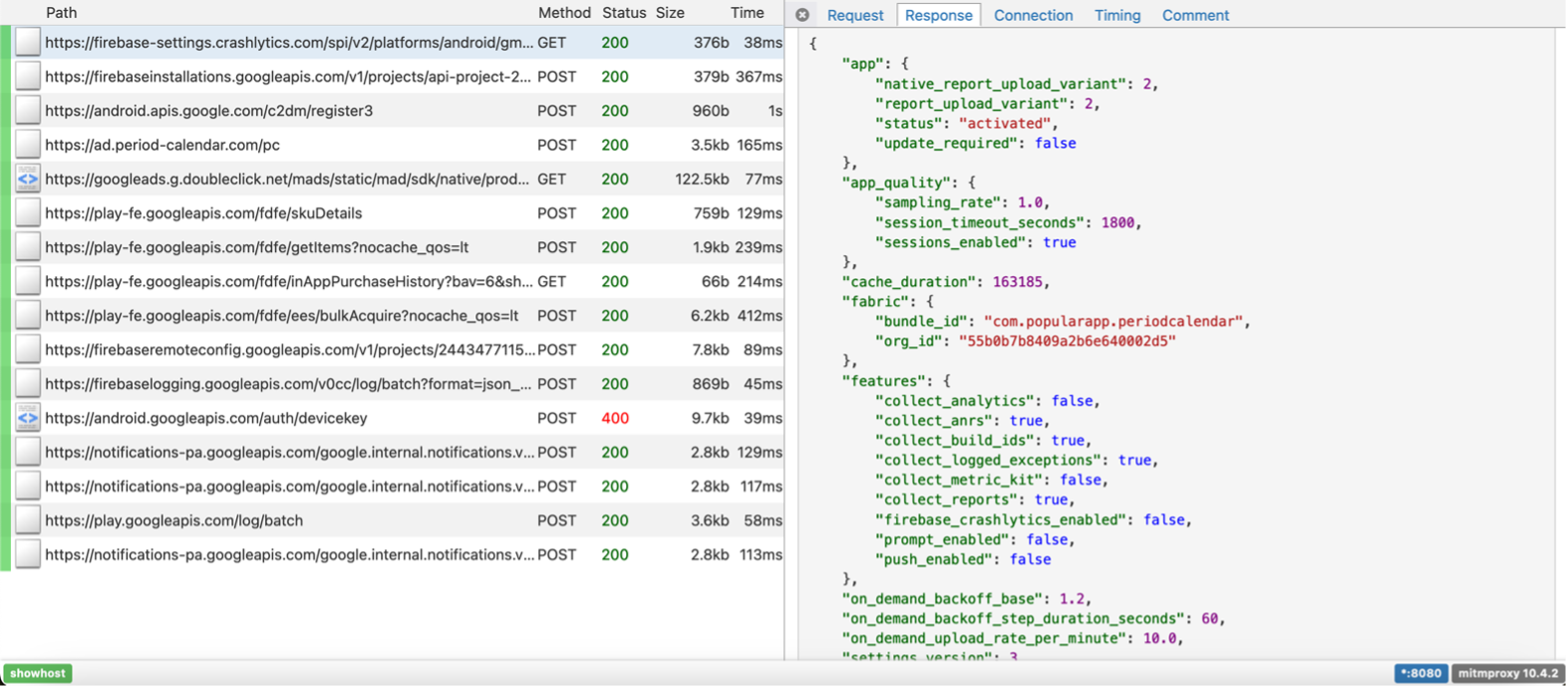Click the play.googleapis.com log/batch flow icon

coord(28,520)
